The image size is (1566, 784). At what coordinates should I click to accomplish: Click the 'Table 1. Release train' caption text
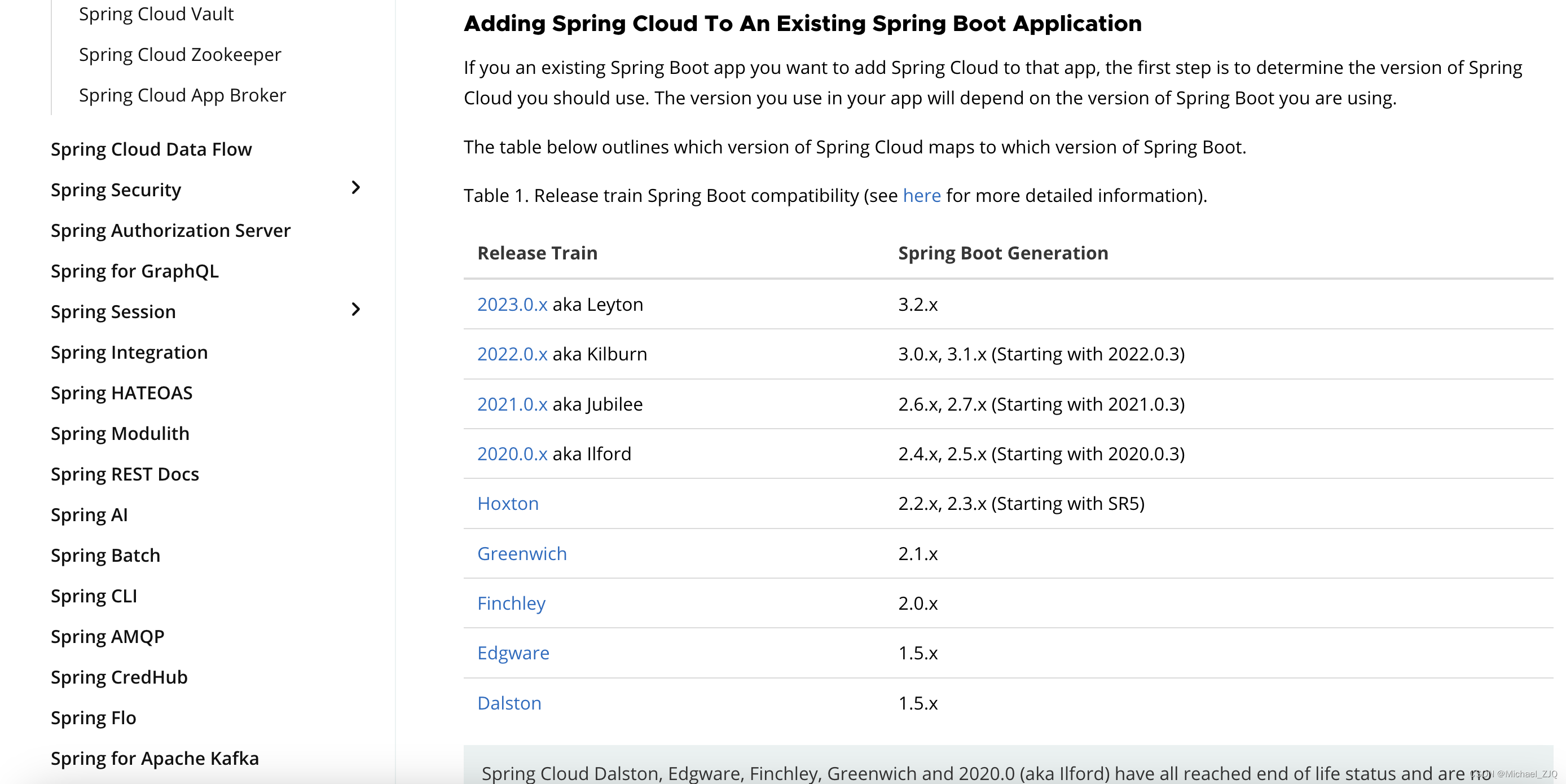click(x=835, y=196)
